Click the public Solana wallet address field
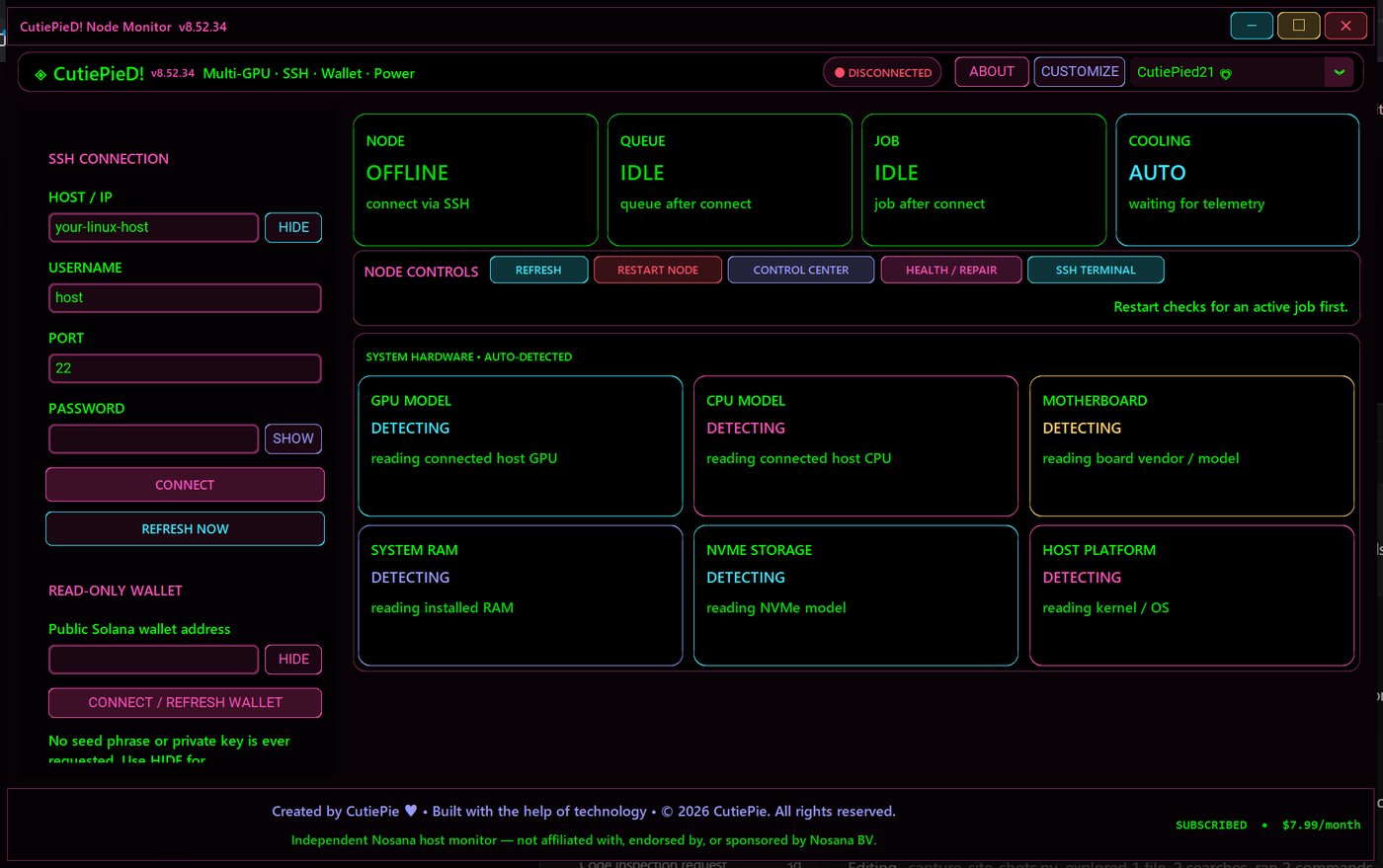Screen dimensions: 1383x868 [154, 659]
